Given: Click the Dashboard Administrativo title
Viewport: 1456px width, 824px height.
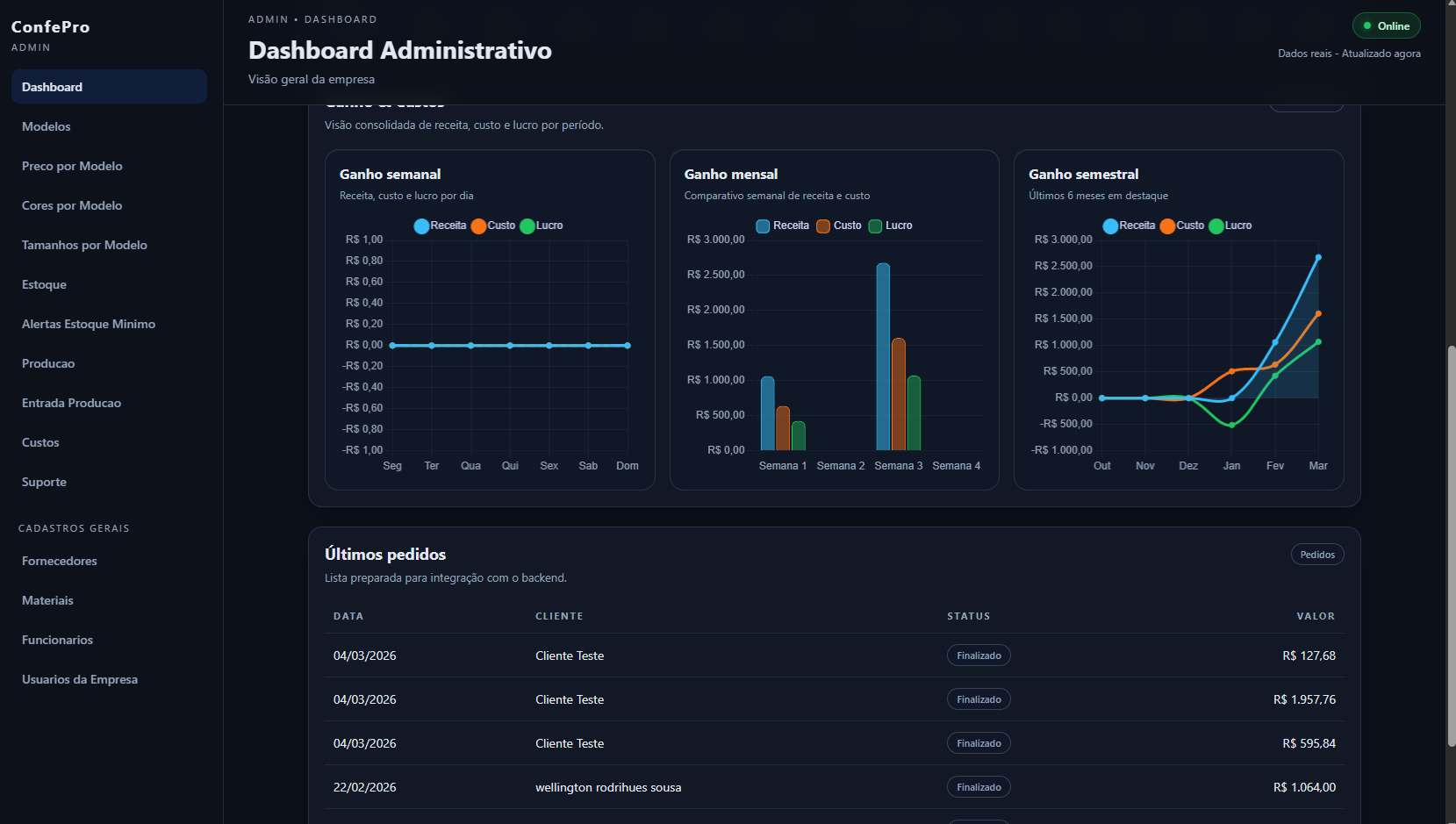Looking at the screenshot, I should 400,51.
